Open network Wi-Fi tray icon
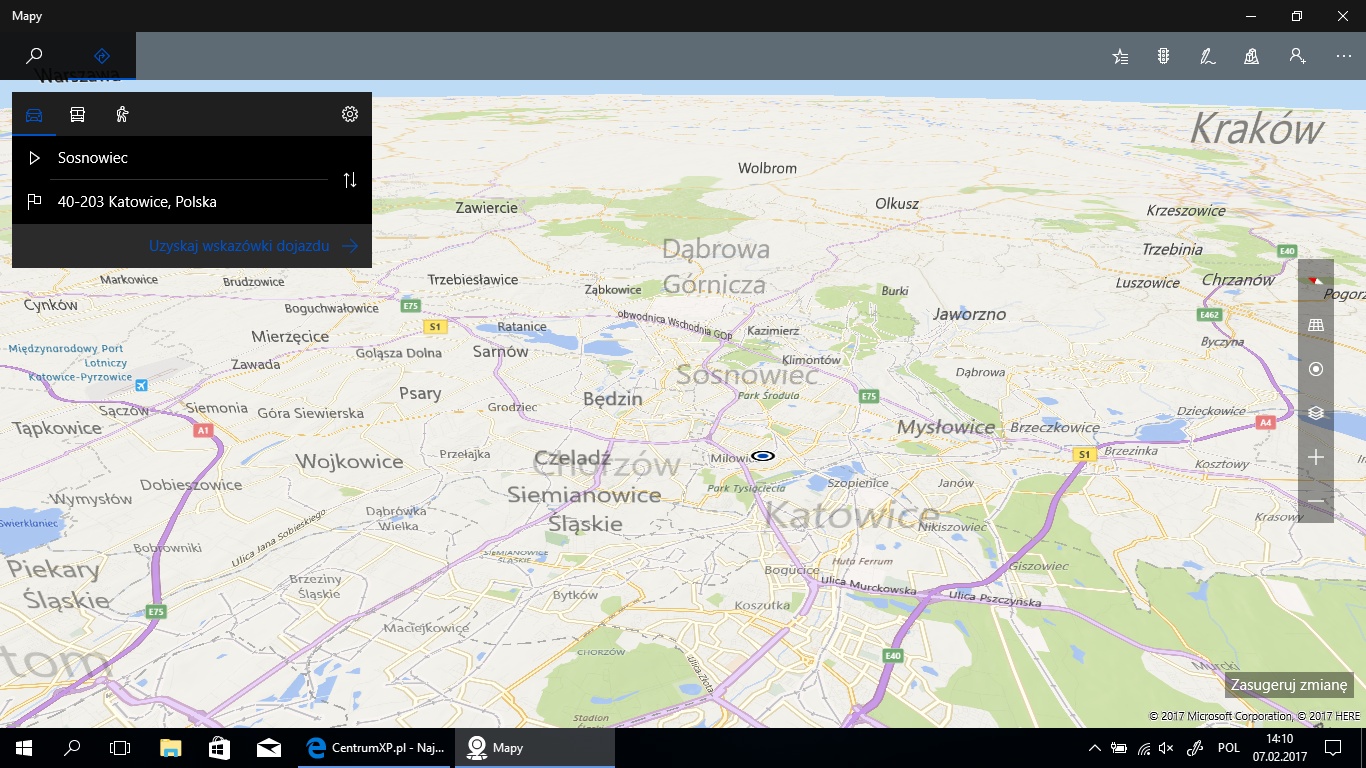Image resolution: width=1366 pixels, height=768 pixels. click(1144, 748)
